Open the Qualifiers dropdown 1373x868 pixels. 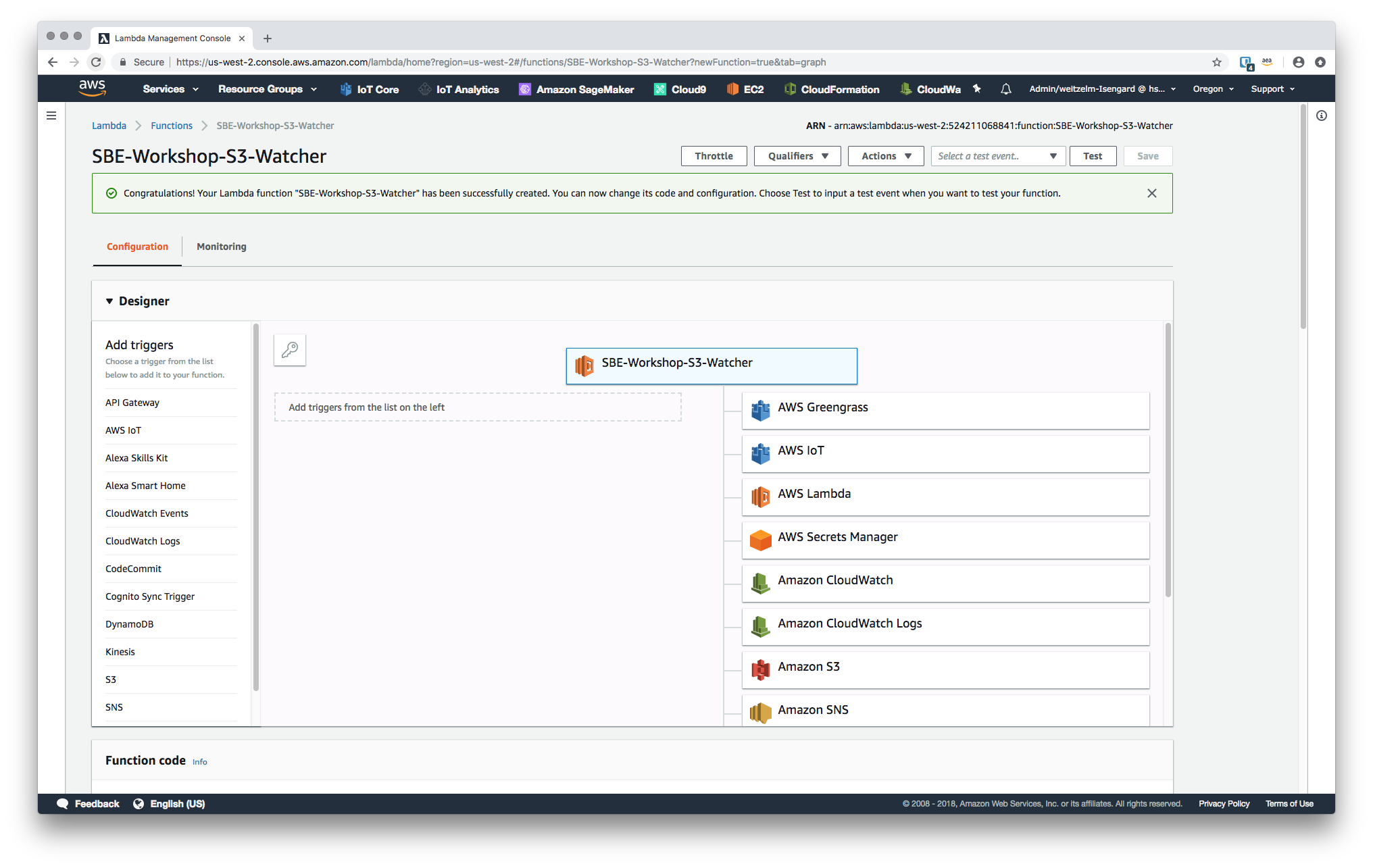pyautogui.click(x=797, y=156)
